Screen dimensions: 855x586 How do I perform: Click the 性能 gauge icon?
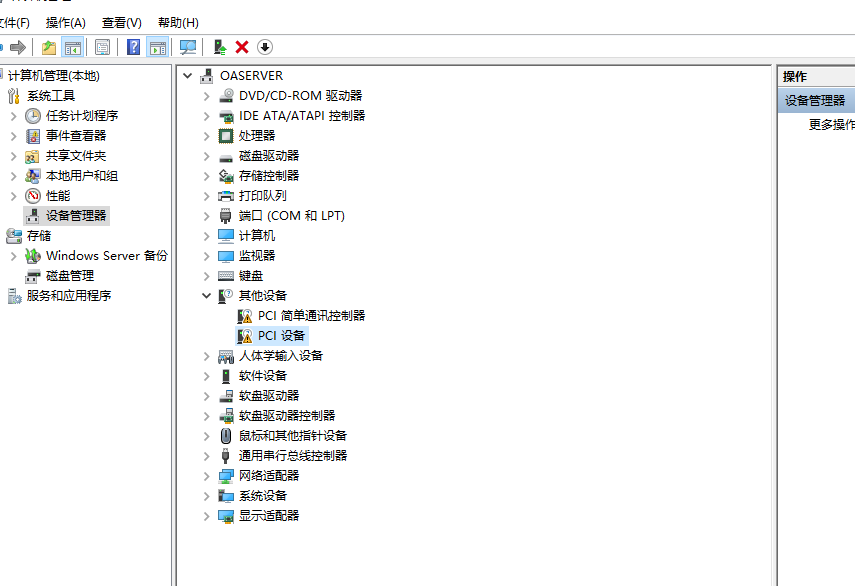click(x=33, y=196)
